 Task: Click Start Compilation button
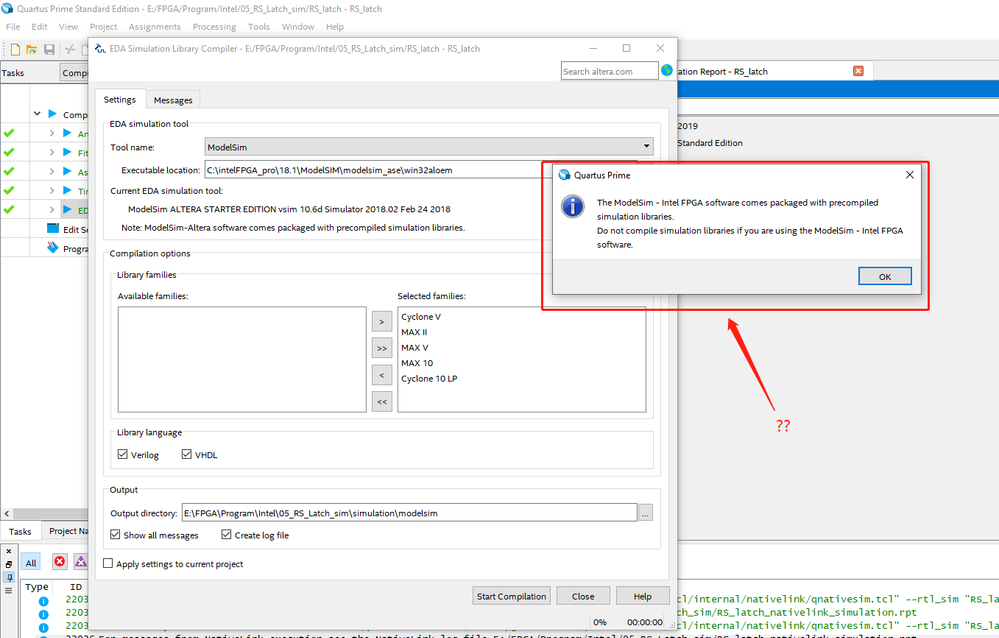coord(511,596)
